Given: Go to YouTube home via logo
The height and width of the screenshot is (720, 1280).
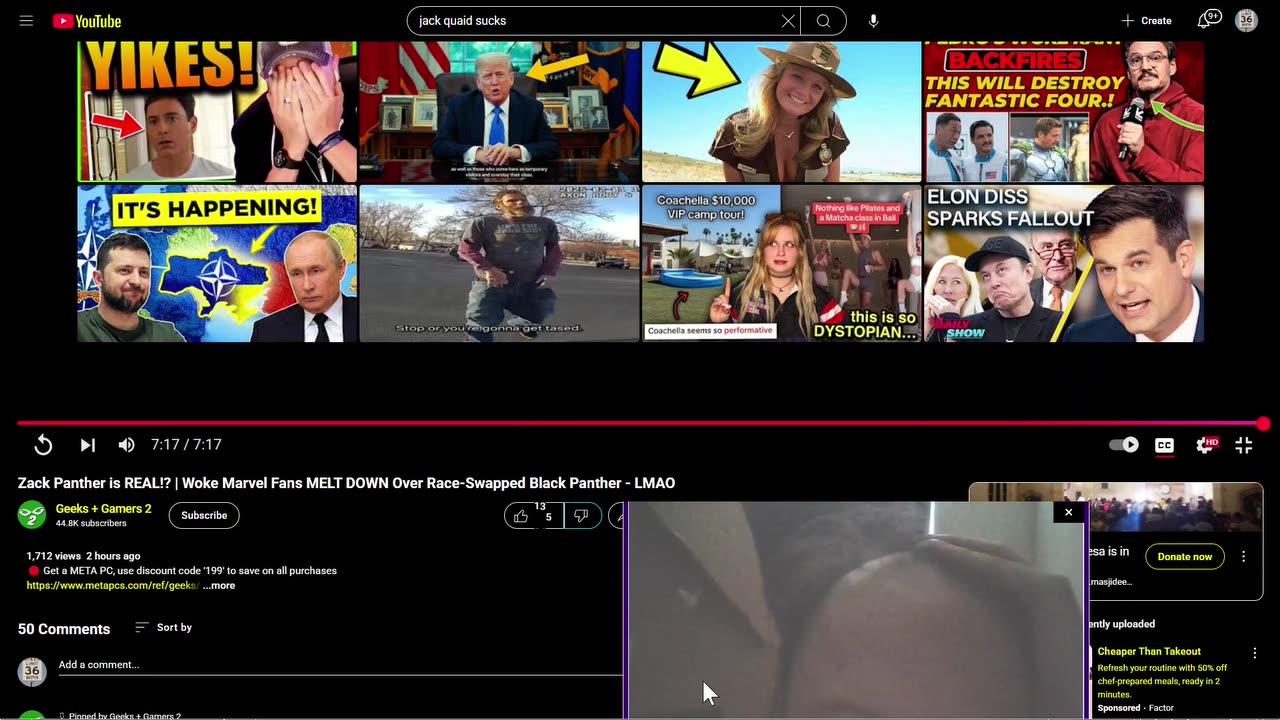Looking at the screenshot, I should [x=87, y=20].
